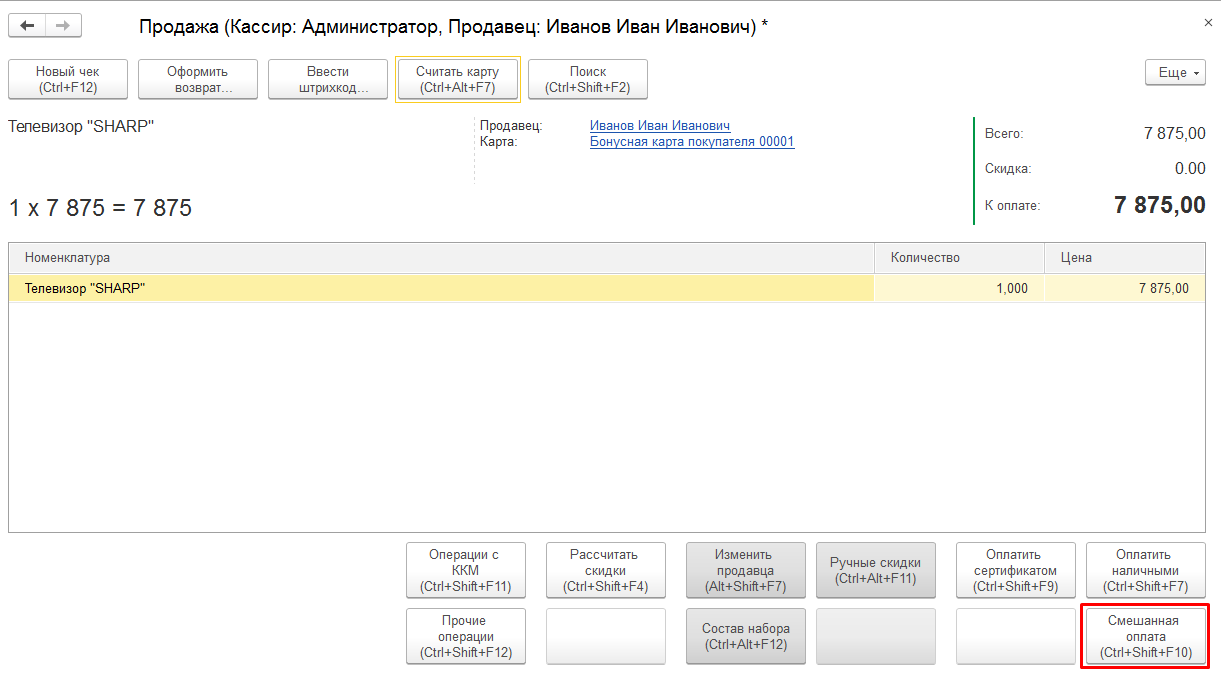1221x673 pixels.
Task: Create a new receipt with Новый чек
Action: click(68, 80)
